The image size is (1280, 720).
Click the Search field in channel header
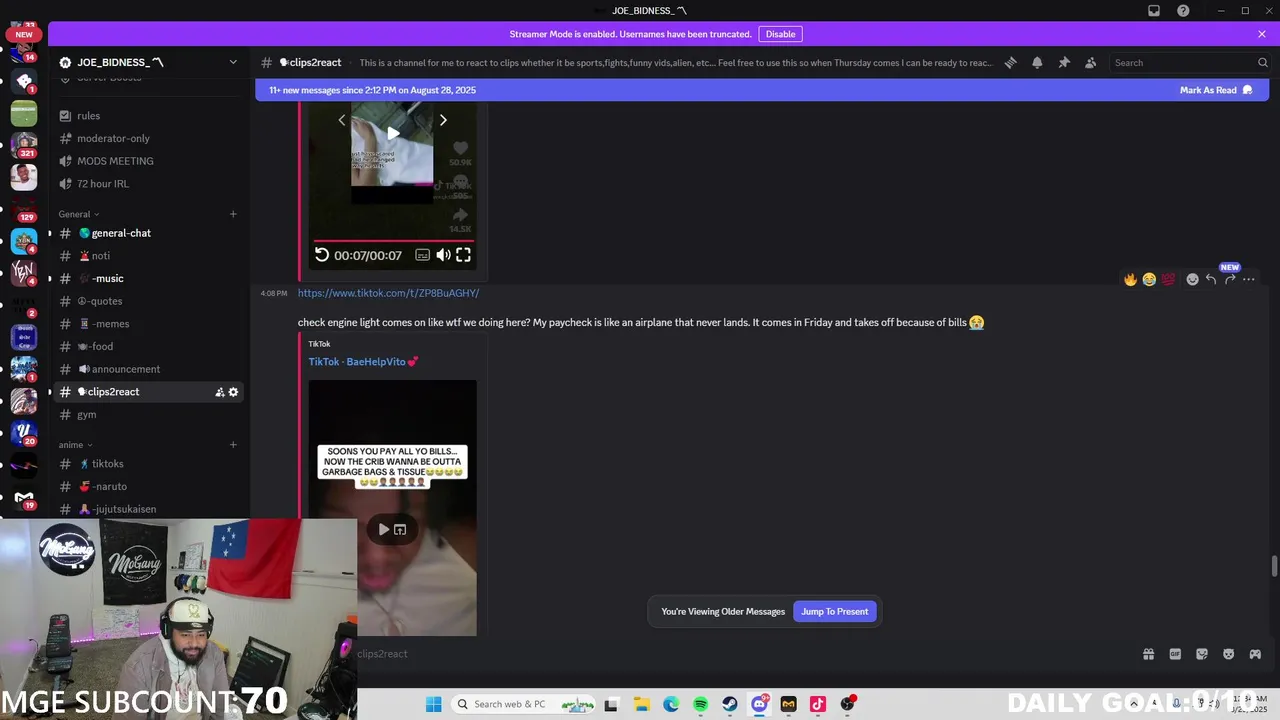click(1190, 62)
